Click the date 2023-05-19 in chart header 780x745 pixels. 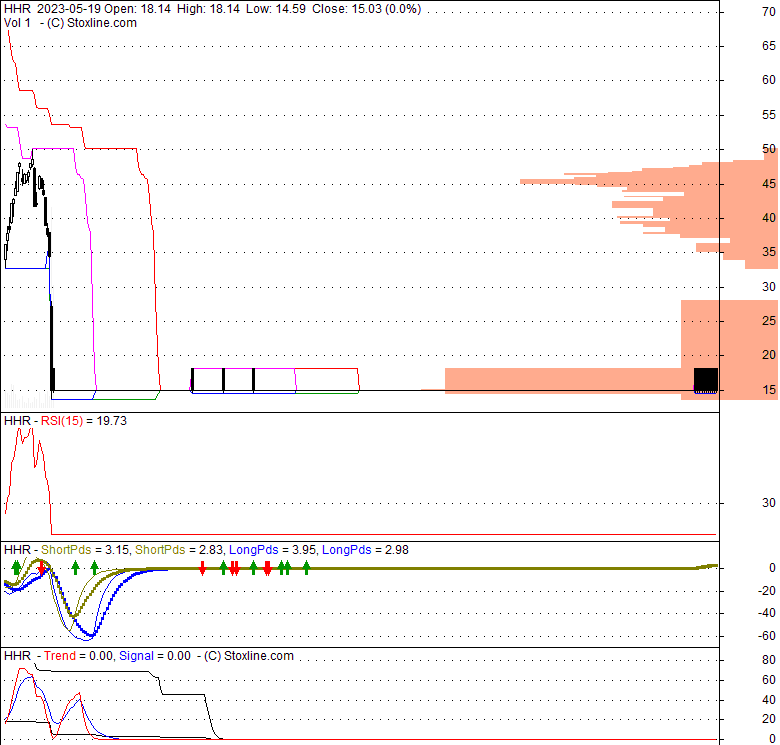pyautogui.click(x=69, y=9)
